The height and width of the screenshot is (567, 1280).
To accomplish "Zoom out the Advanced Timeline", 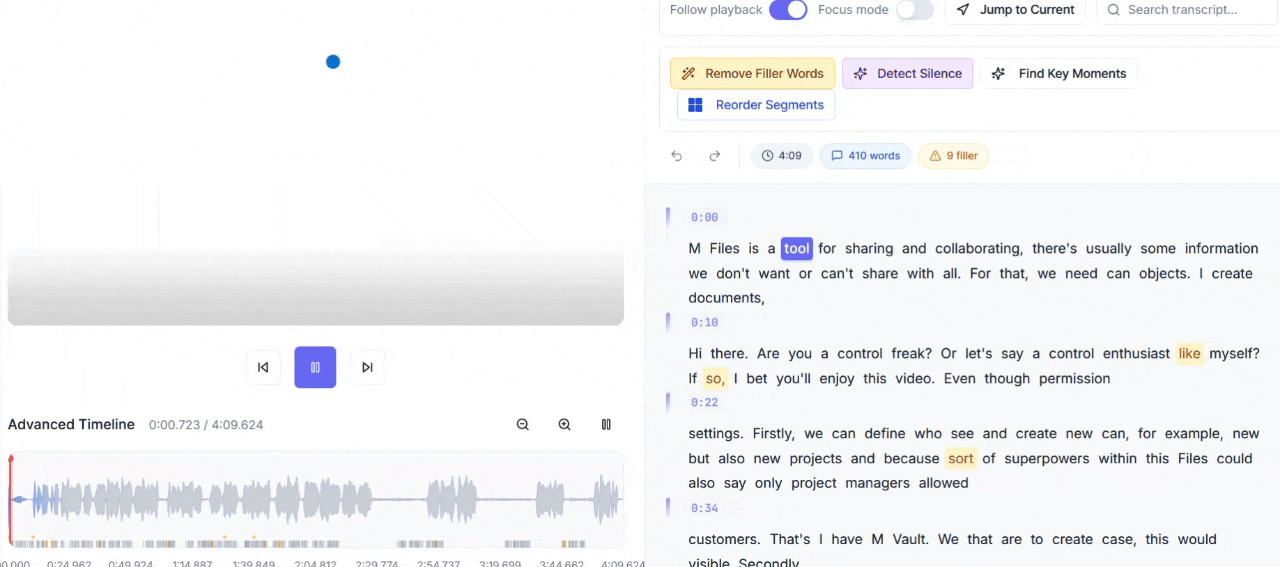I will pyautogui.click(x=523, y=425).
